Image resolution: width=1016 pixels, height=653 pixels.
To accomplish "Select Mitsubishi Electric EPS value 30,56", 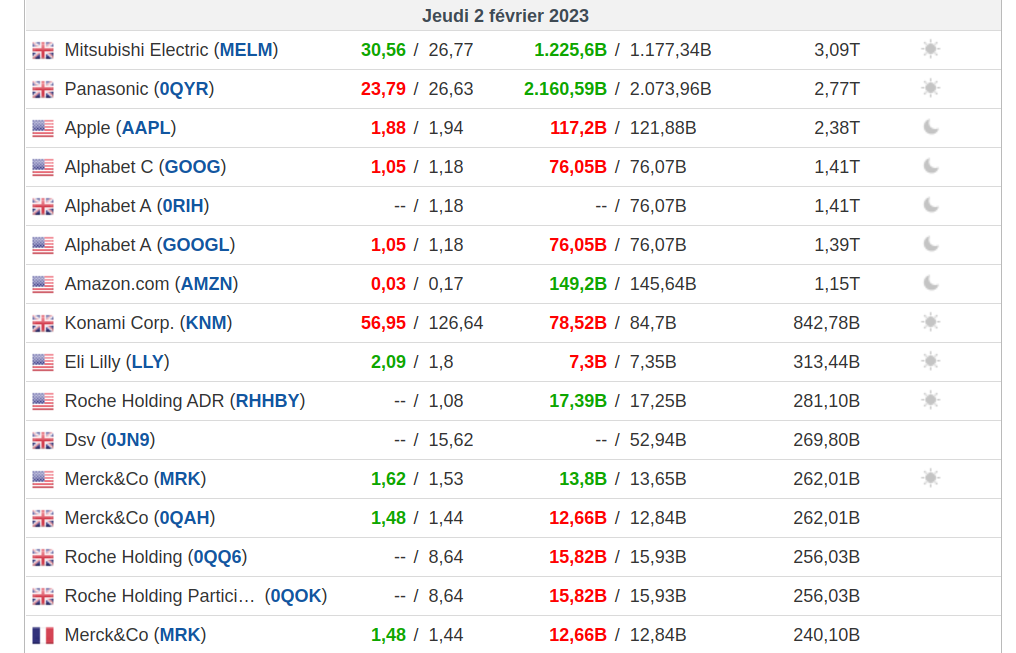I will [x=384, y=50].
